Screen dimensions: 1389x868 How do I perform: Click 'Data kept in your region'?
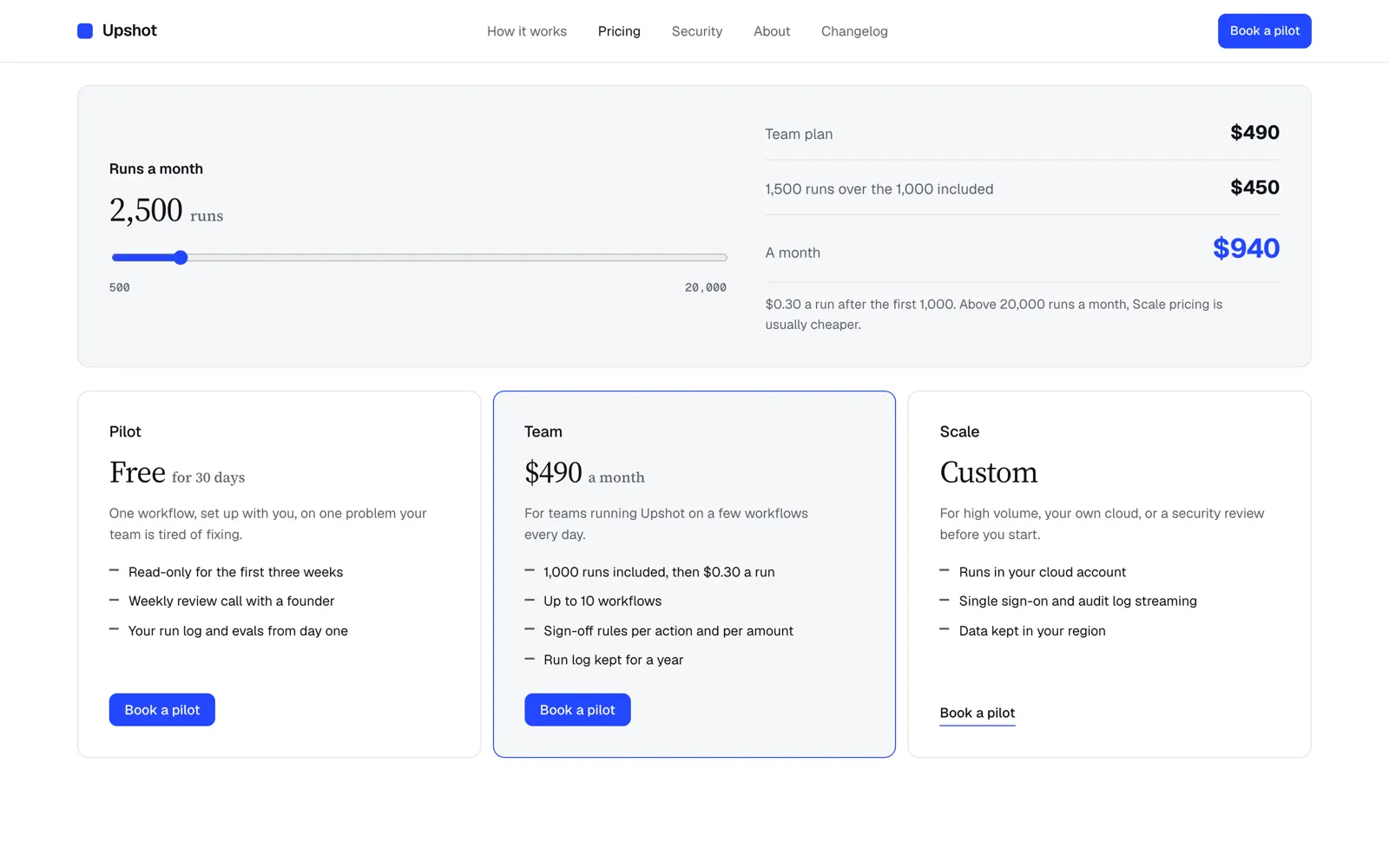point(1032,631)
